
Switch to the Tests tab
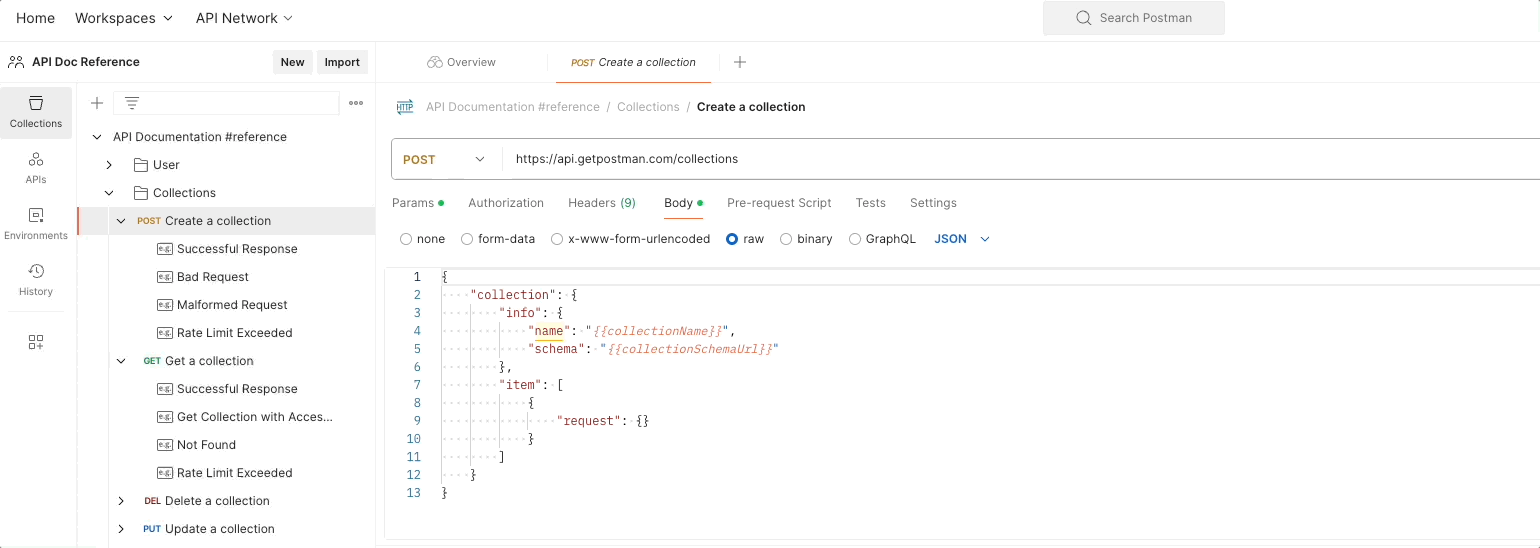click(871, 203)
